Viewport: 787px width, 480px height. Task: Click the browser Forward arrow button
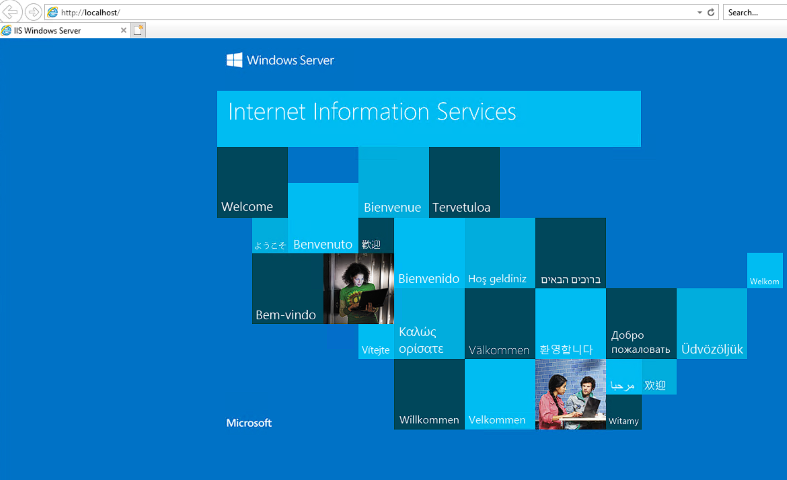pos(33,12)
